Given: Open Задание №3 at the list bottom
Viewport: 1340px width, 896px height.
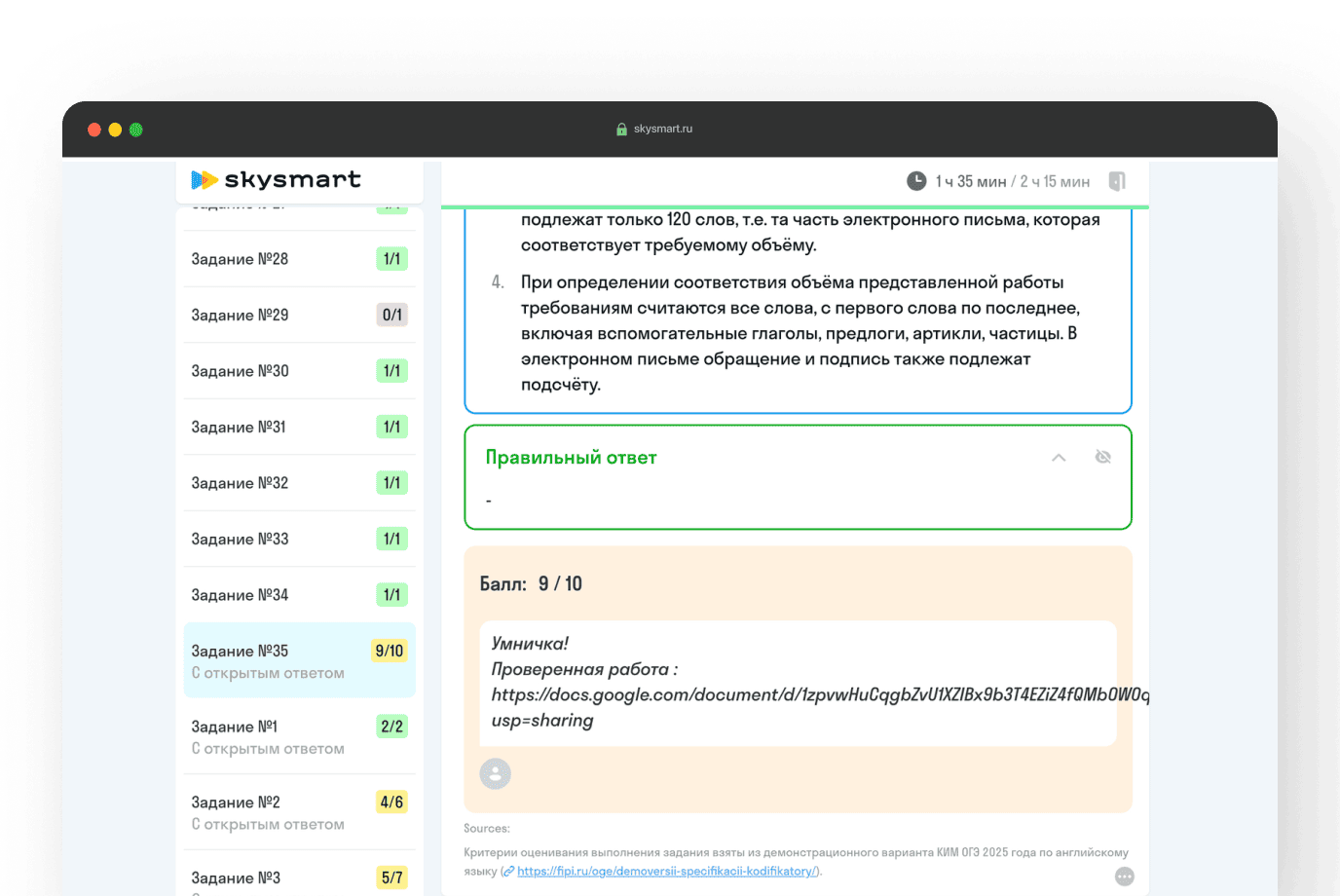Looking at the screenshot, I should pos(300,875).
